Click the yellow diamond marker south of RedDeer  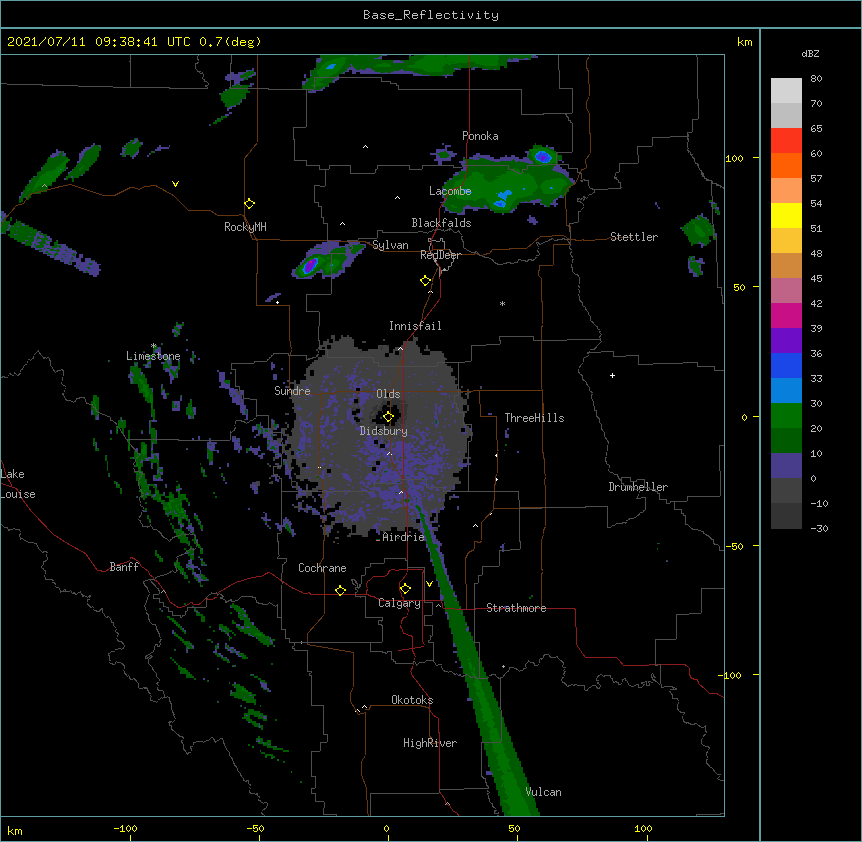[x=426, y=281]
